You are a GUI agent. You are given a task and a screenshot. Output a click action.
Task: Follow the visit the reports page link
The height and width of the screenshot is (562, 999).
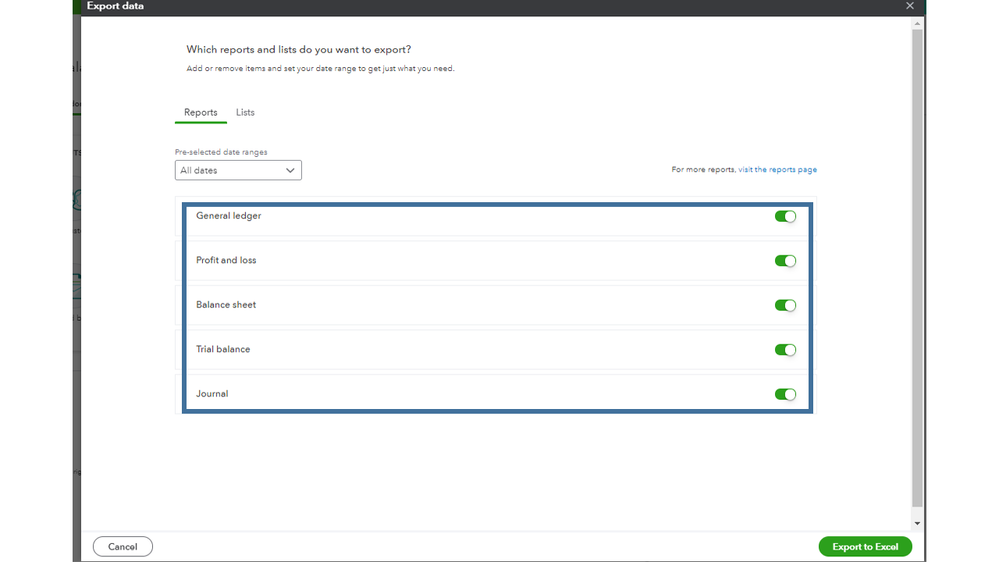pos(777,170)
